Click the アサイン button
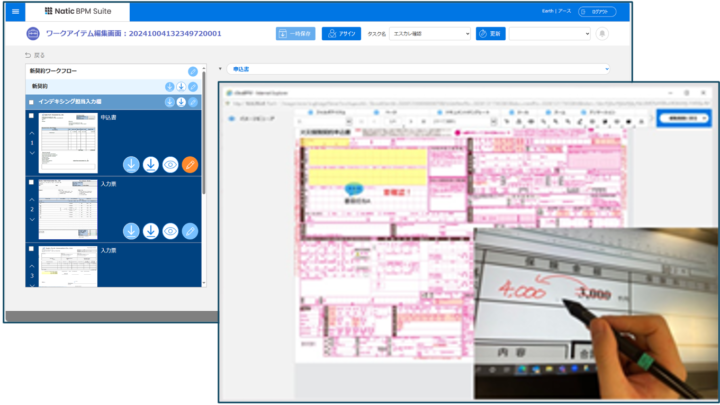720x405 pixels. click(x=342, y=33)
